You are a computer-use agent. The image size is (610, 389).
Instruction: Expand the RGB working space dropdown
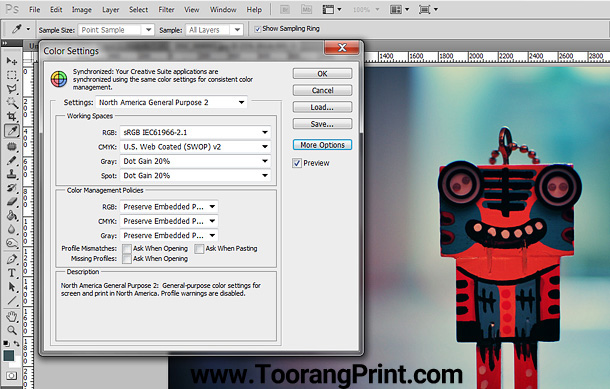point(195,132)
